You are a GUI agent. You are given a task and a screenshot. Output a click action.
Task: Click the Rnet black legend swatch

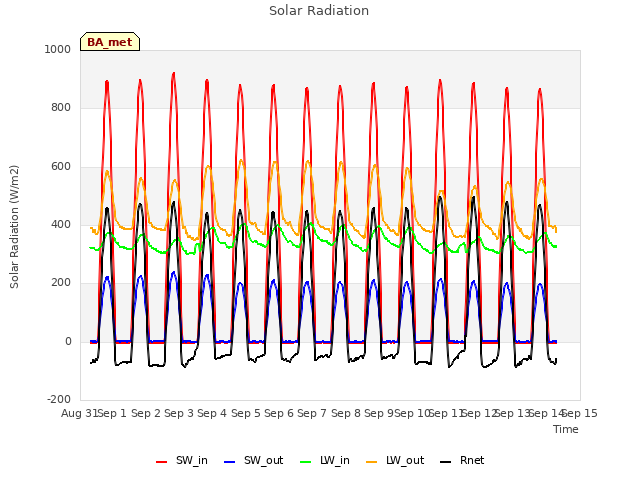click(x=445, y=462)
